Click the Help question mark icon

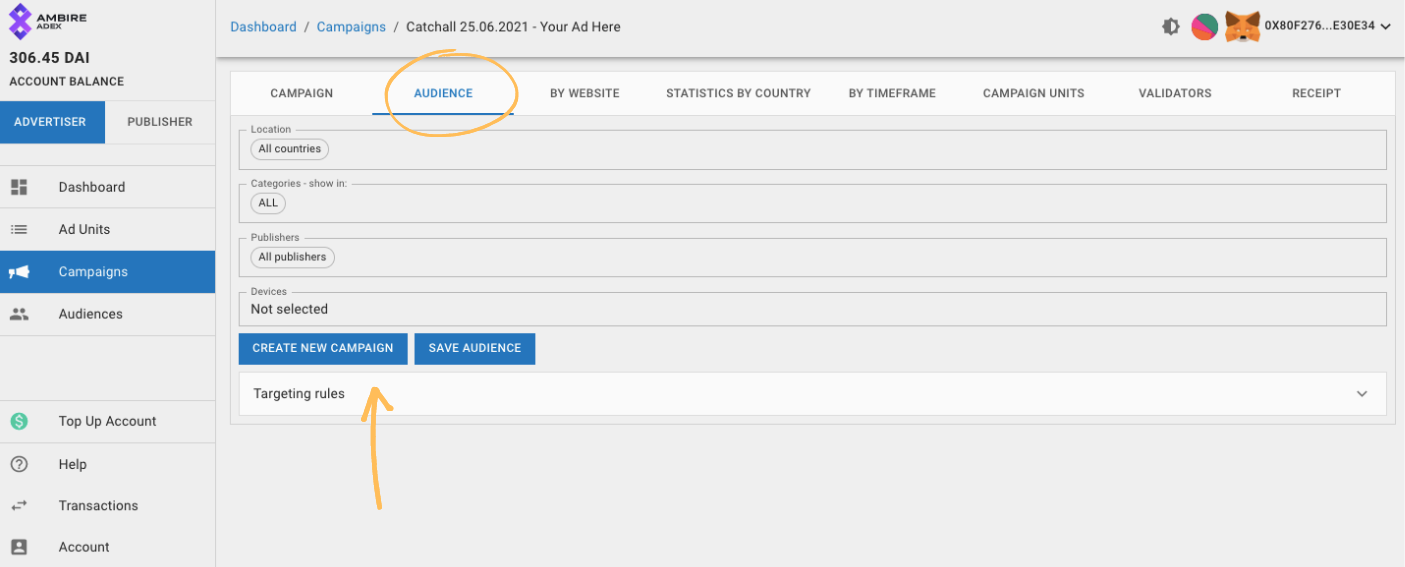click(x=19, y=464)
